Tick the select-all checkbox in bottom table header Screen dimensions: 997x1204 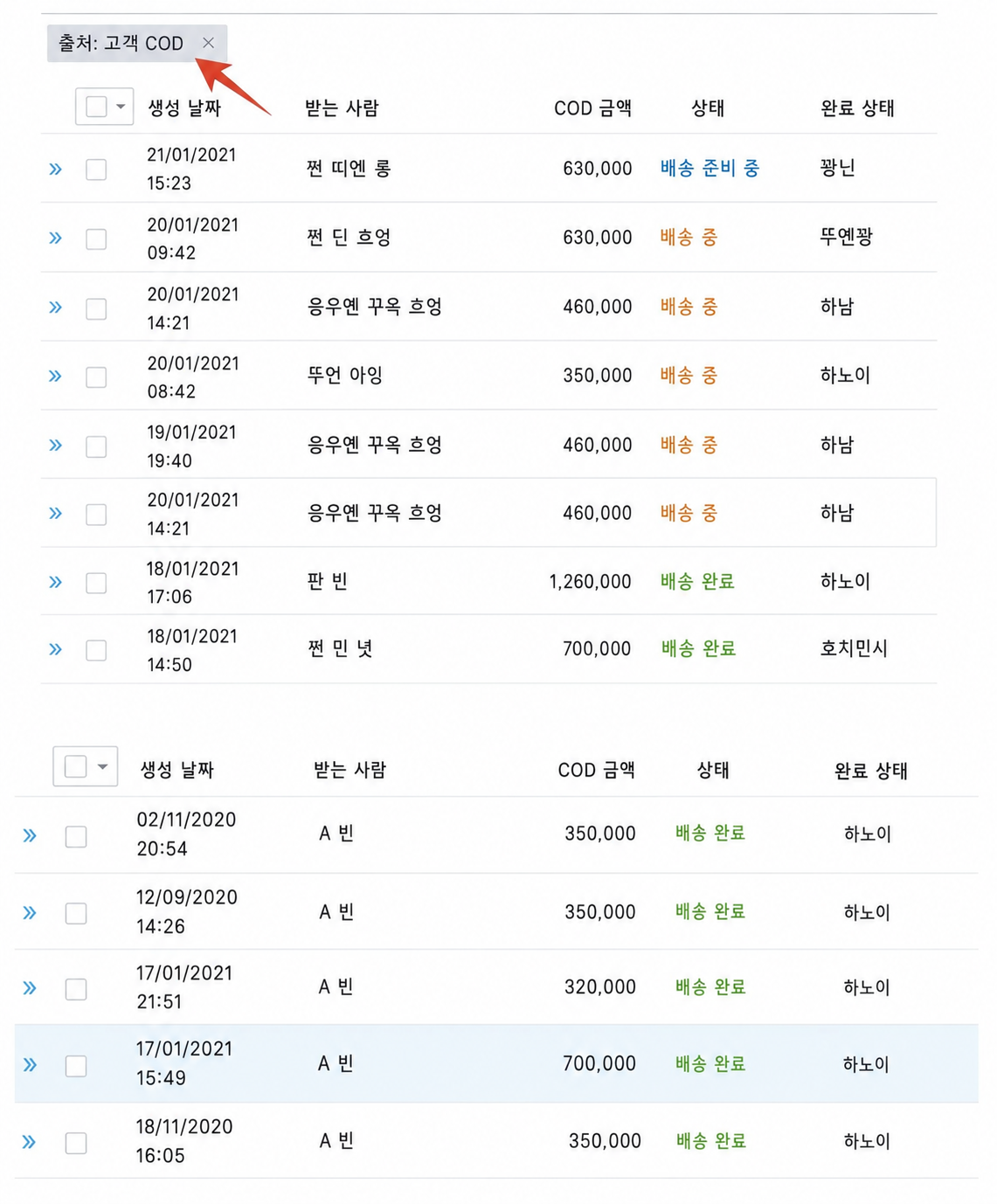click(76, 766)
